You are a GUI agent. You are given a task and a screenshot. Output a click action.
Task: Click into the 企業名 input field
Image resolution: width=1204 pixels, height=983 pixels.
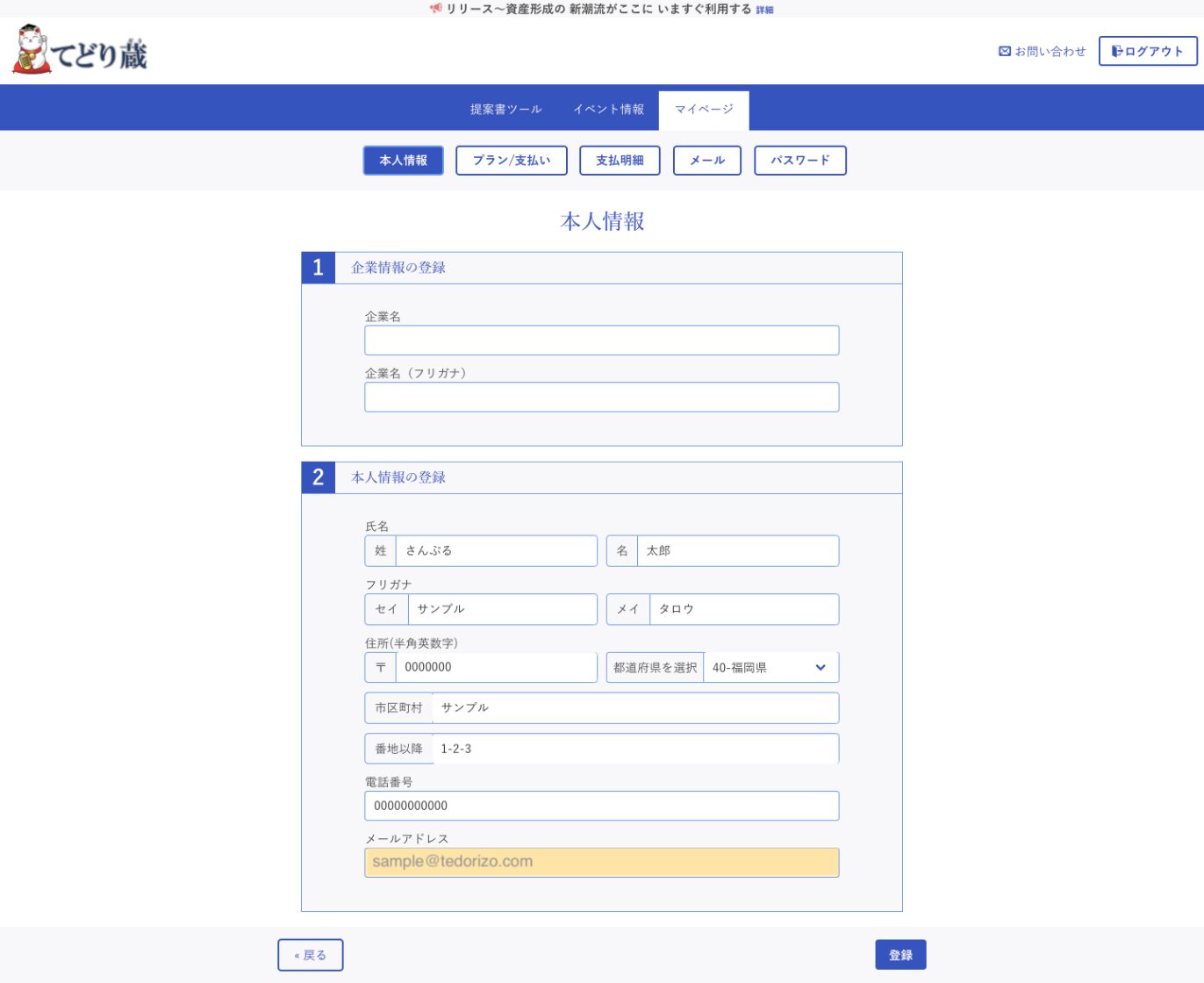pos(601,341)
